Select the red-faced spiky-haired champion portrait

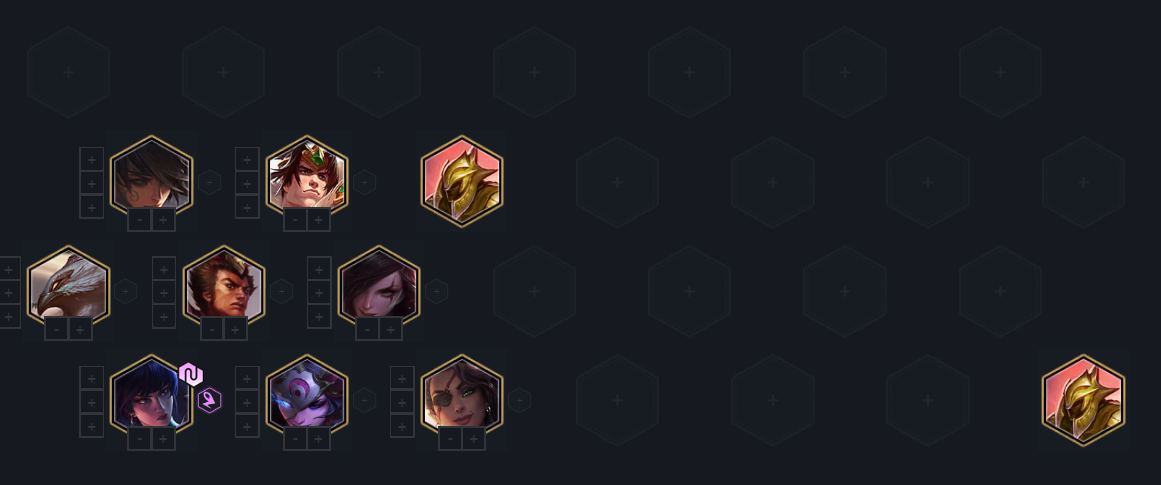(x=224, y=285)
